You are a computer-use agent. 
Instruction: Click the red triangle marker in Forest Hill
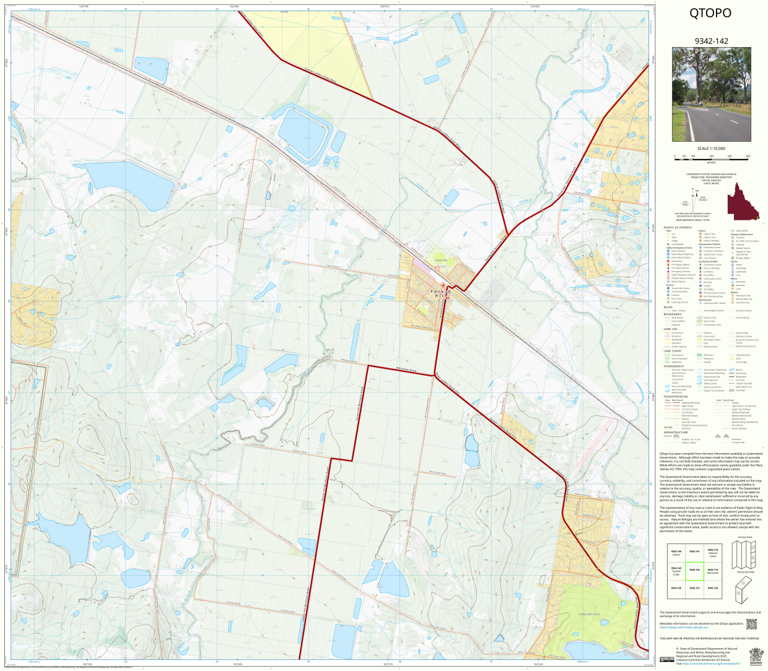[444, 286]
